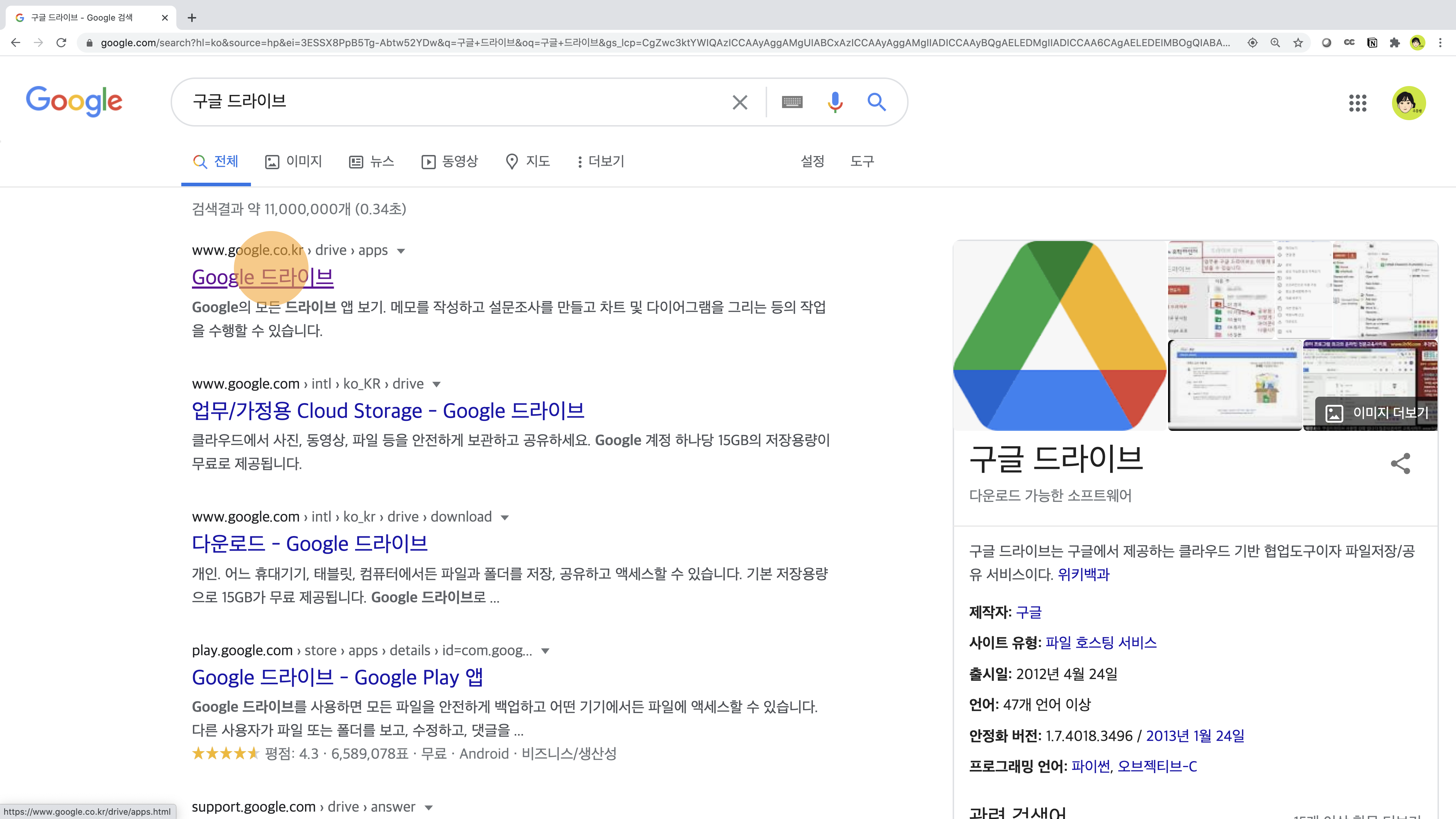
Task: Follow the 위키백과 link in panel
Action: click(x=1083, y=575)
